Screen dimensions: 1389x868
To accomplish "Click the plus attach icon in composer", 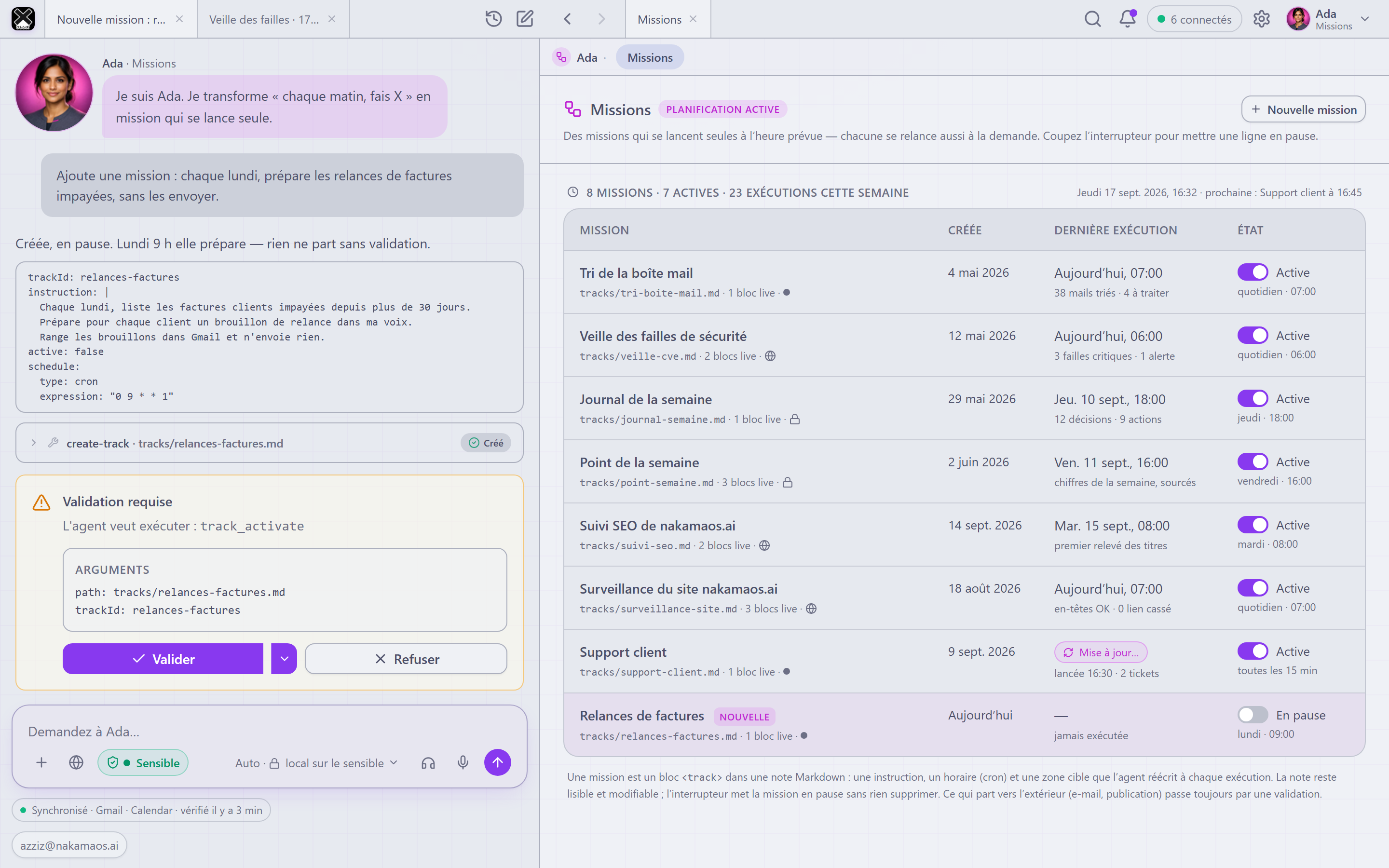I will click(41, 762).
